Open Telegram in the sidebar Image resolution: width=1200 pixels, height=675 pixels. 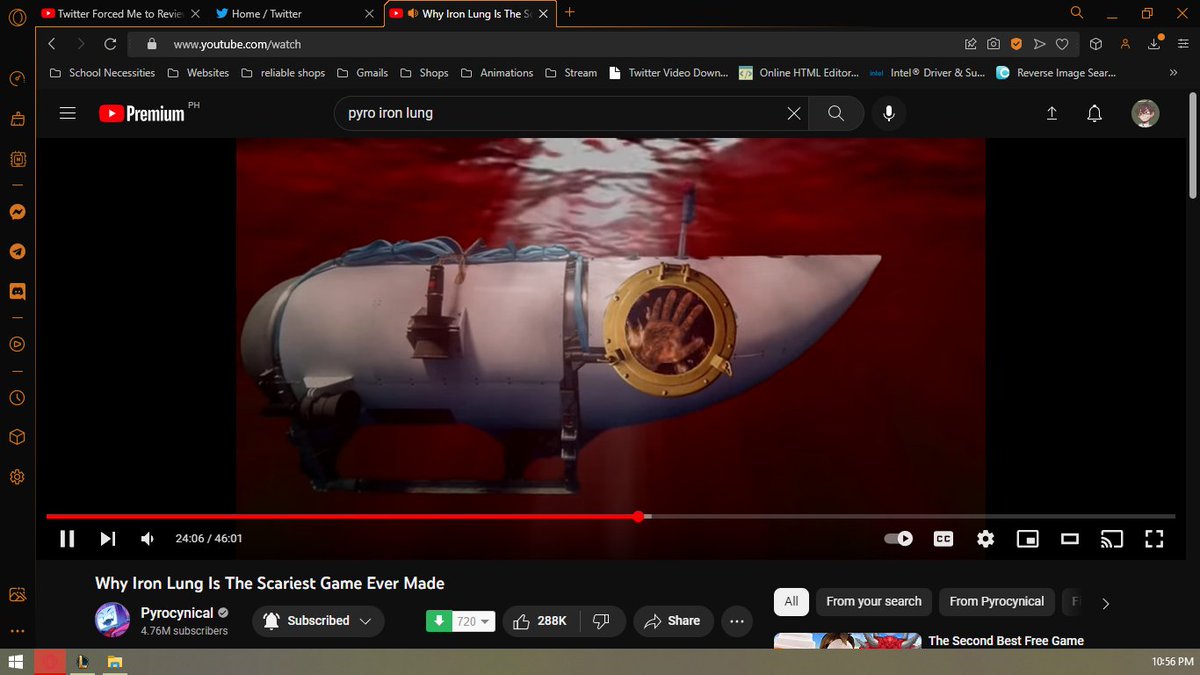pos(16,252)
